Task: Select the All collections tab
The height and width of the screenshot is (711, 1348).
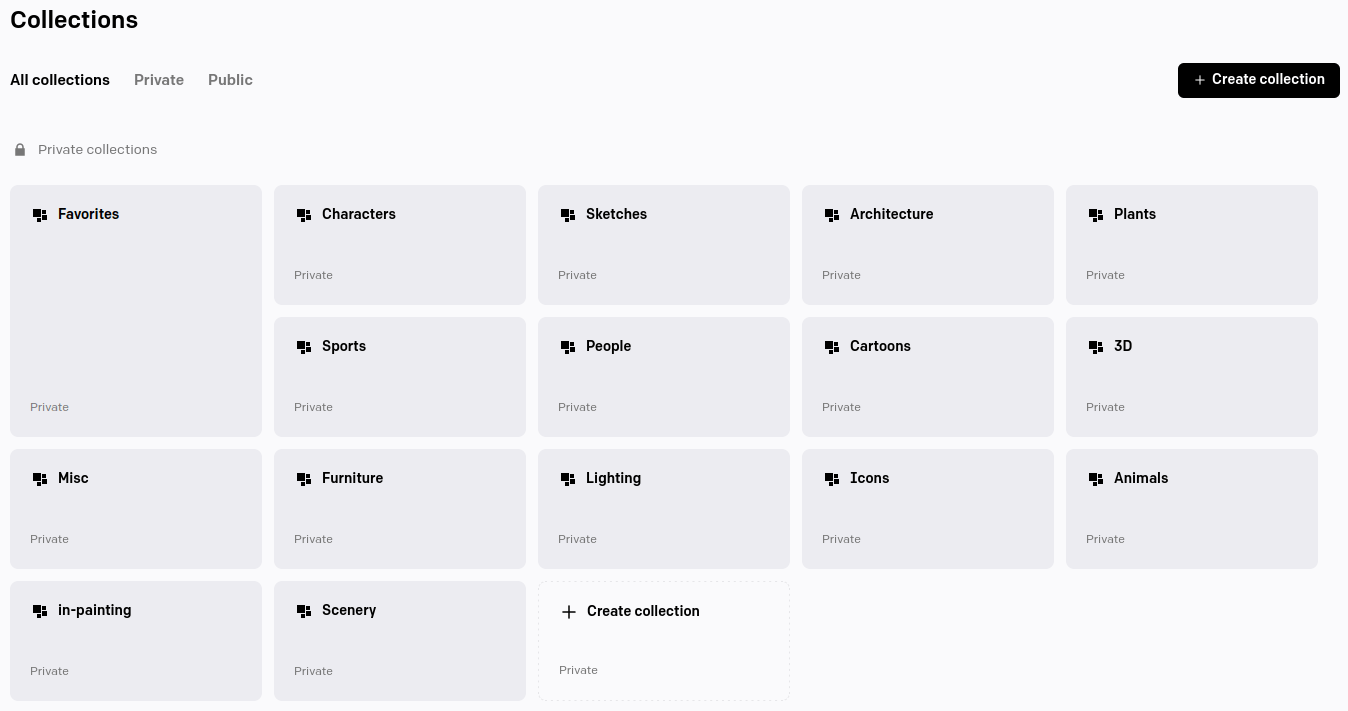Action: click(60, 80)
